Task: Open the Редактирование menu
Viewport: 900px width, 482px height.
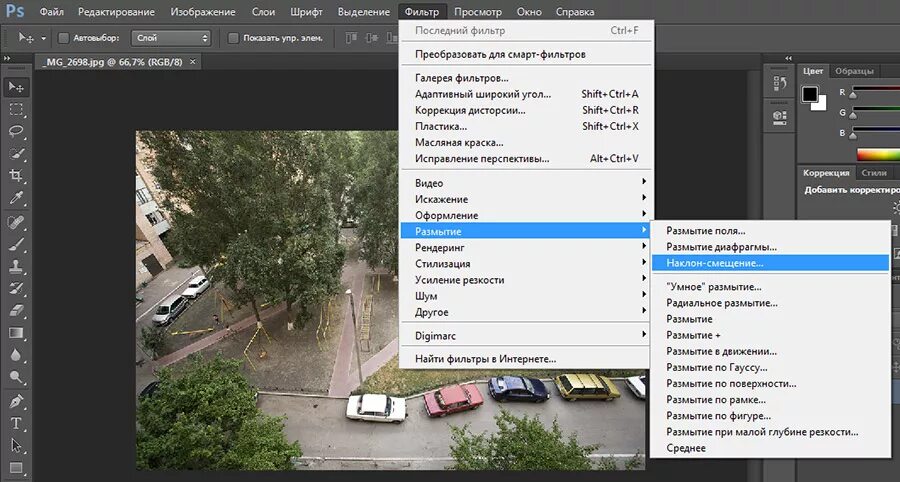Action: 117,11
